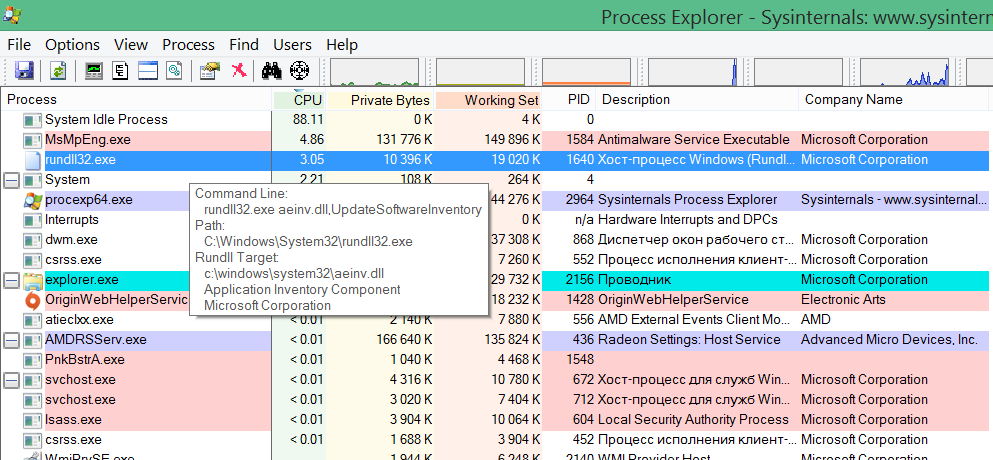Image resolution: width=993 pixels, height=460 pixels.
Task: Select the lsass.exe process row
Action: tap(73, 420)
